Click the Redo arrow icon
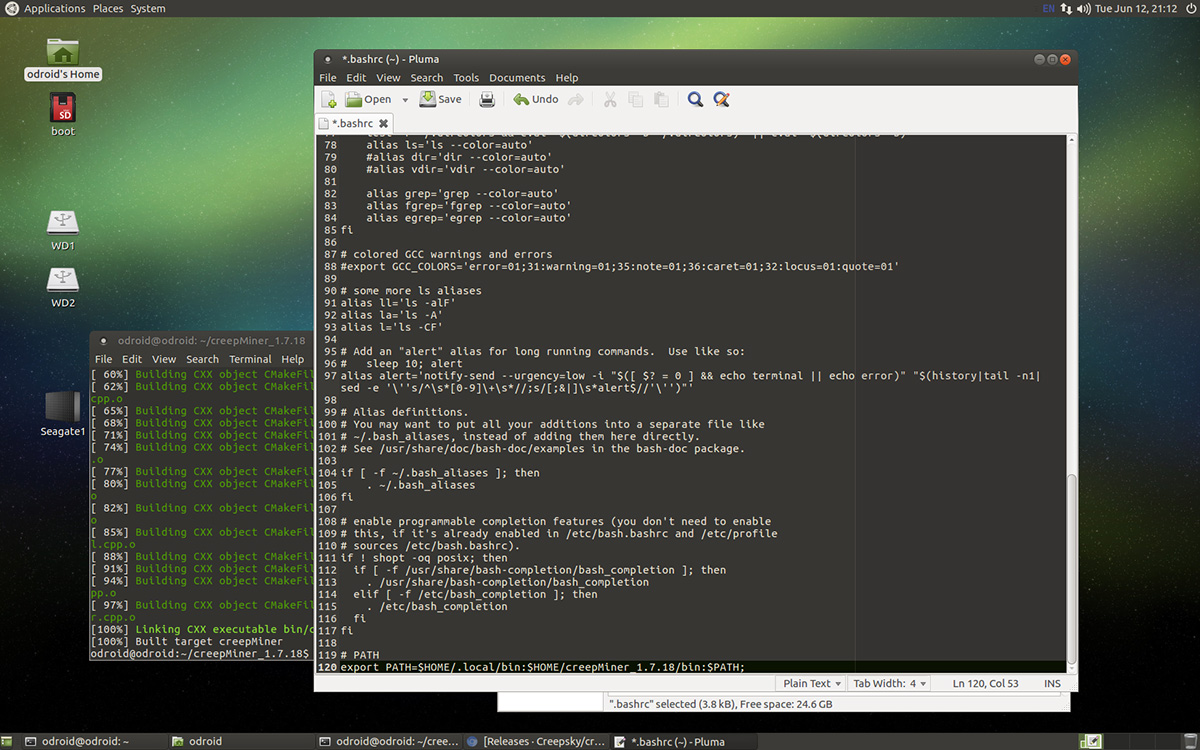This screenshot has height=750, width=1200. (x=576, y=99)
